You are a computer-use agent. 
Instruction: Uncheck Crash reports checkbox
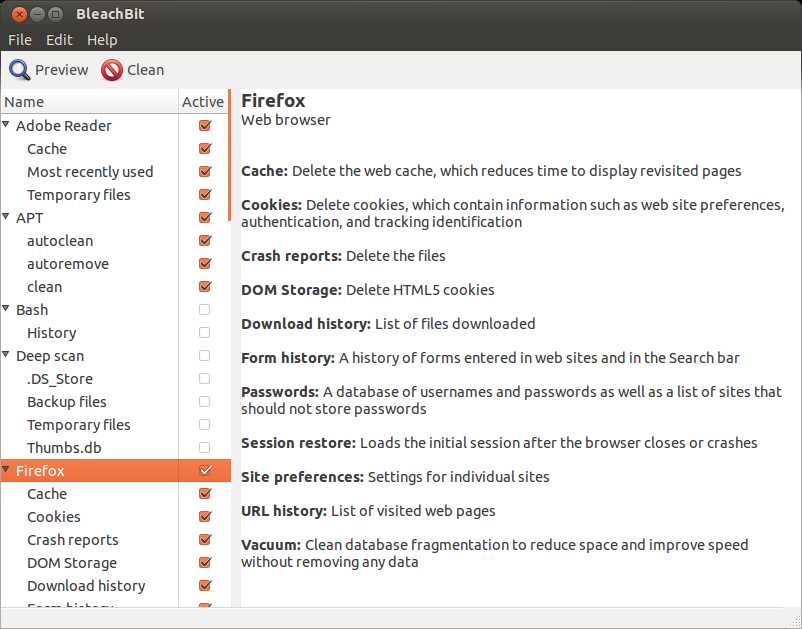pos(205,540)
